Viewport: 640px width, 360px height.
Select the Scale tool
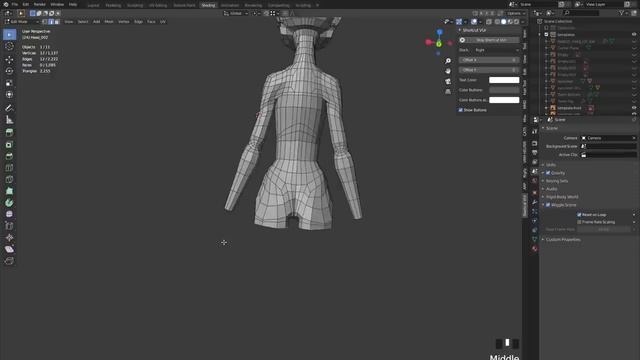click(9, 83)
